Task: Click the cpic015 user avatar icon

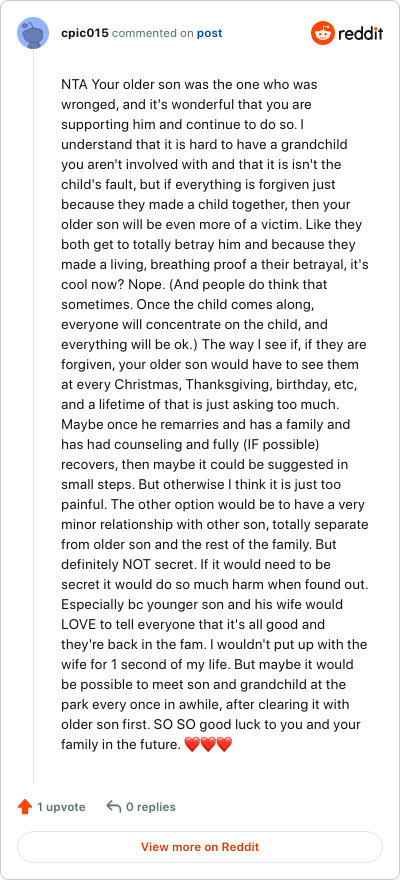Action: coord(34,33)
